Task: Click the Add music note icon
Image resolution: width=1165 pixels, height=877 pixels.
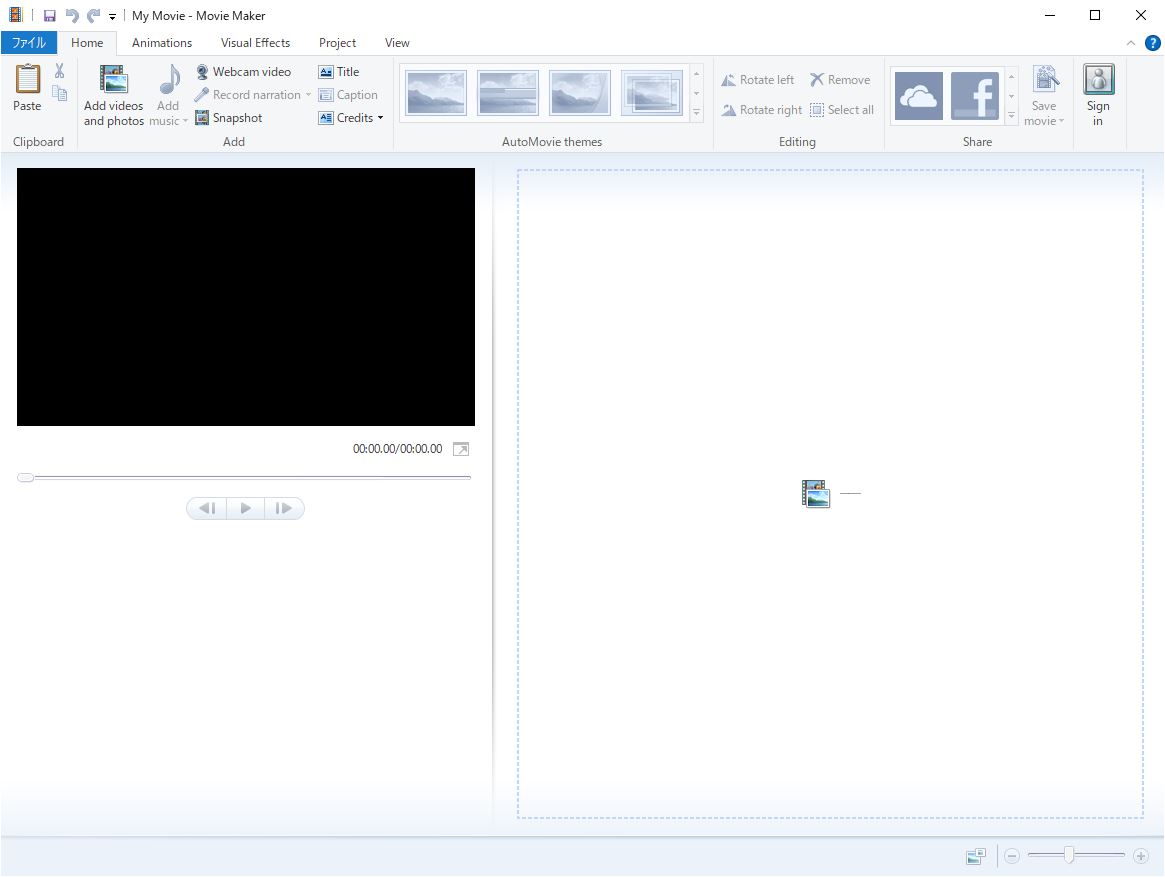Action: pyautogui.click(x=170, y=80)
